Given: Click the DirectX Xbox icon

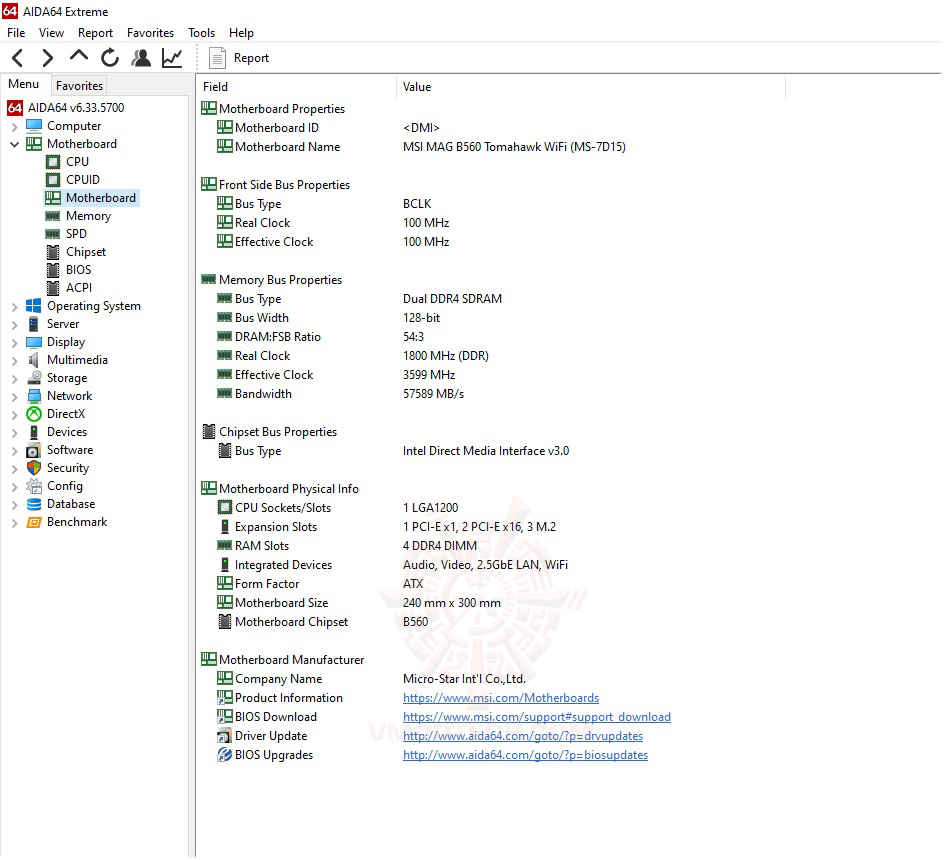Looking at the screenshot, I should 34,414.
